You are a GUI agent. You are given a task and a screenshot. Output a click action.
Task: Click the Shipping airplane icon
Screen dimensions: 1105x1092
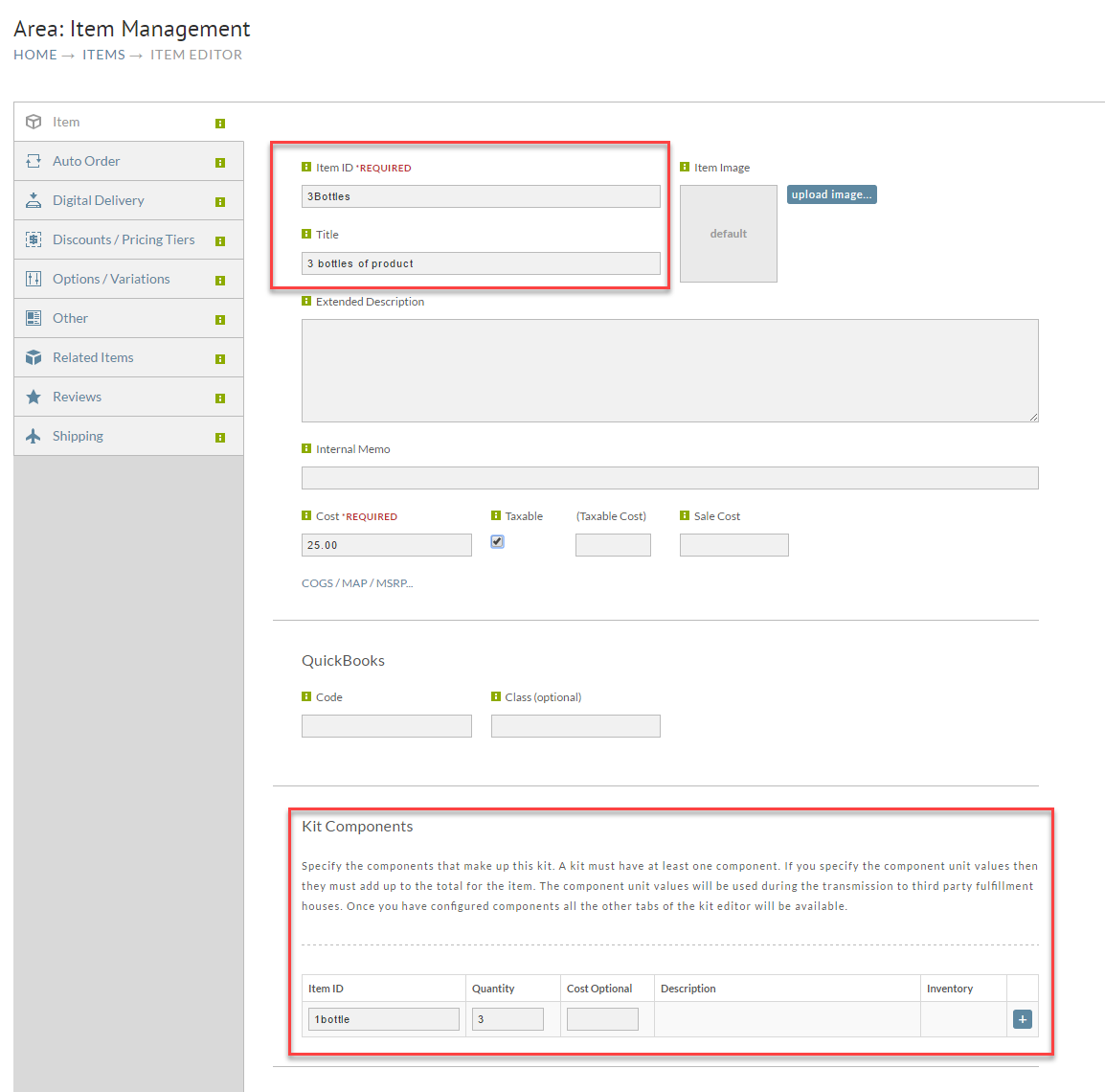tap(34, 437)
